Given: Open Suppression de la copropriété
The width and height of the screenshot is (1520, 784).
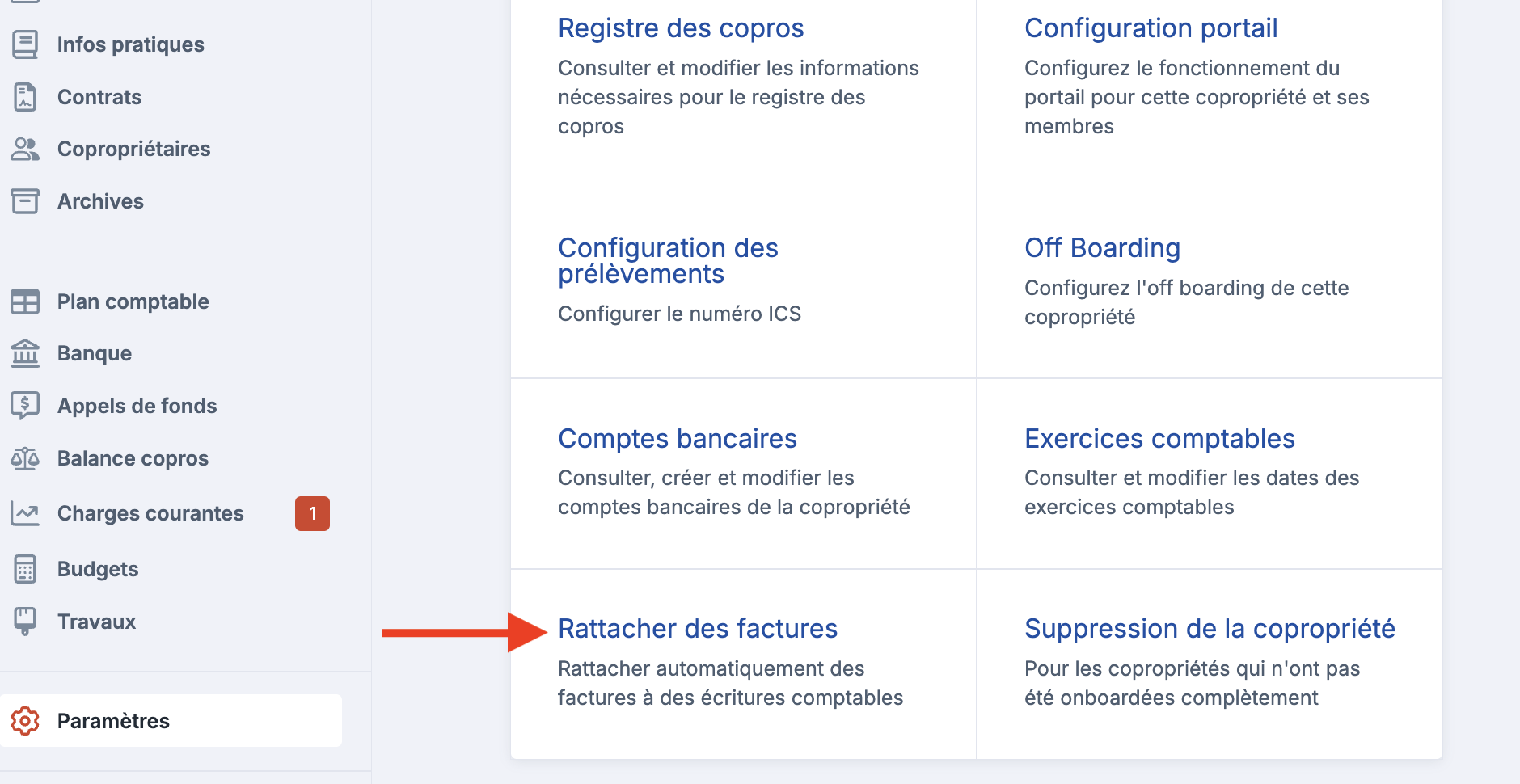Looking at the screenshot, I should [1210, 629].
